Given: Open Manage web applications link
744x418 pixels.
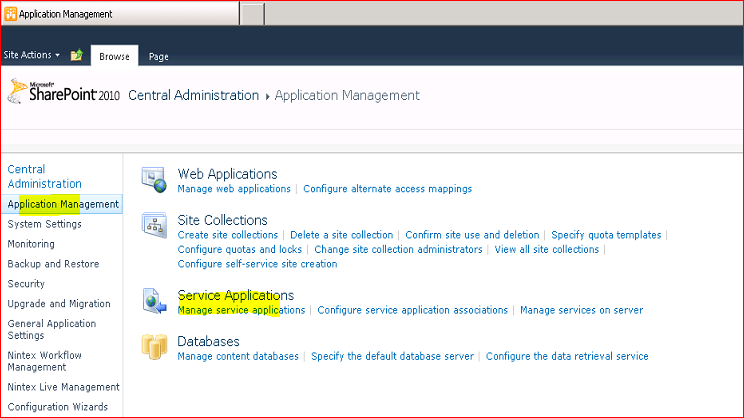Looking at the screenshot, I should coord(234,189).
